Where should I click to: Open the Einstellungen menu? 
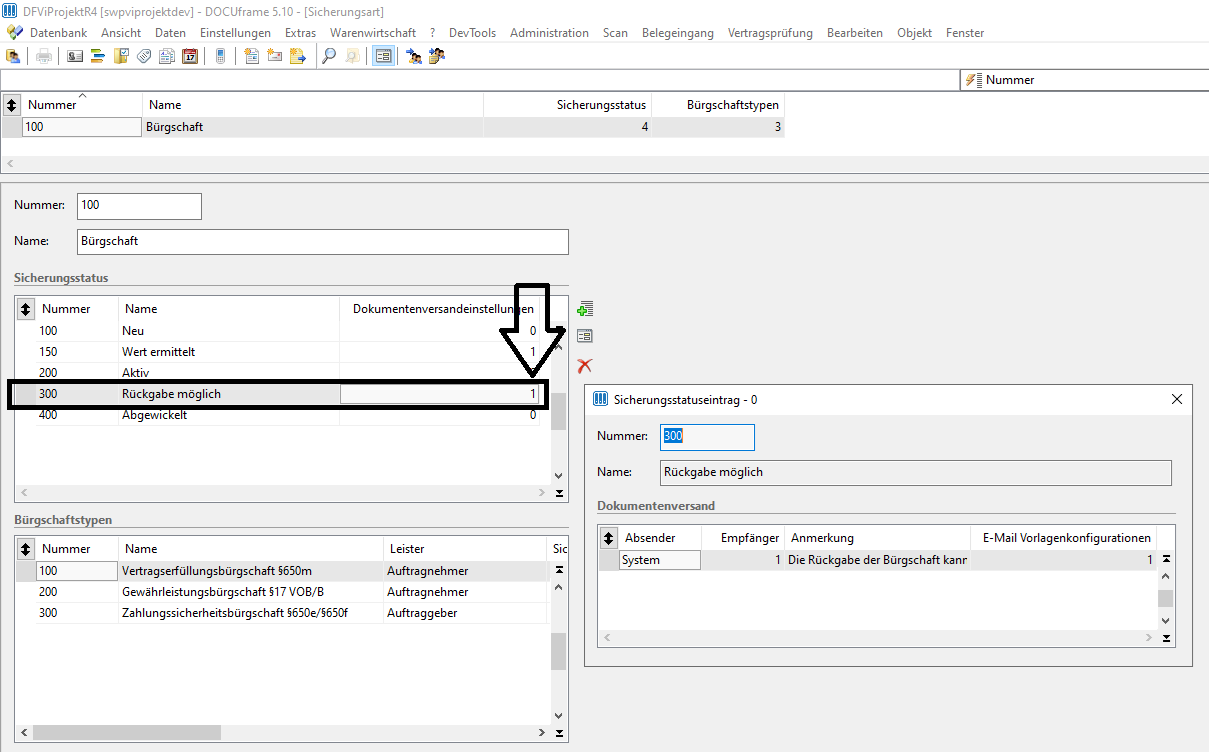click(x=235, y=33)
